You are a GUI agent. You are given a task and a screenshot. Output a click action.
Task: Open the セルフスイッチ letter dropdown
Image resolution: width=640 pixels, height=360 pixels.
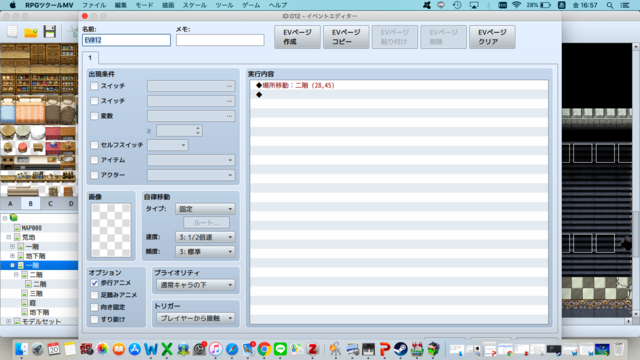click(x=168, y=145)
